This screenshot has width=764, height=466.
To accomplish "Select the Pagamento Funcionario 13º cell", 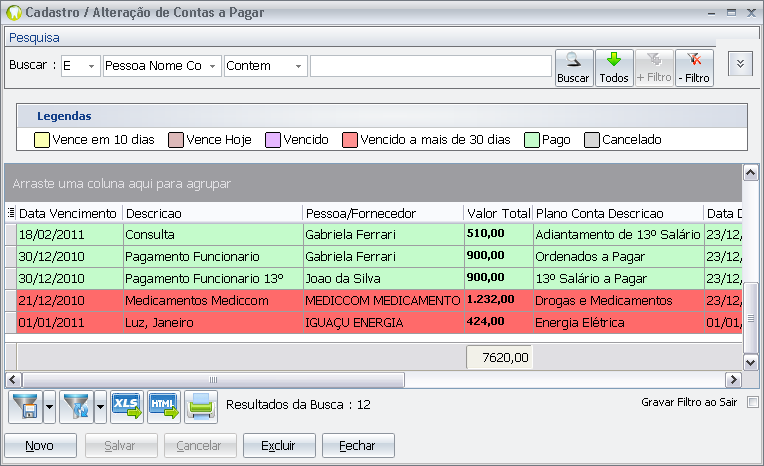I will coord(212,278).
